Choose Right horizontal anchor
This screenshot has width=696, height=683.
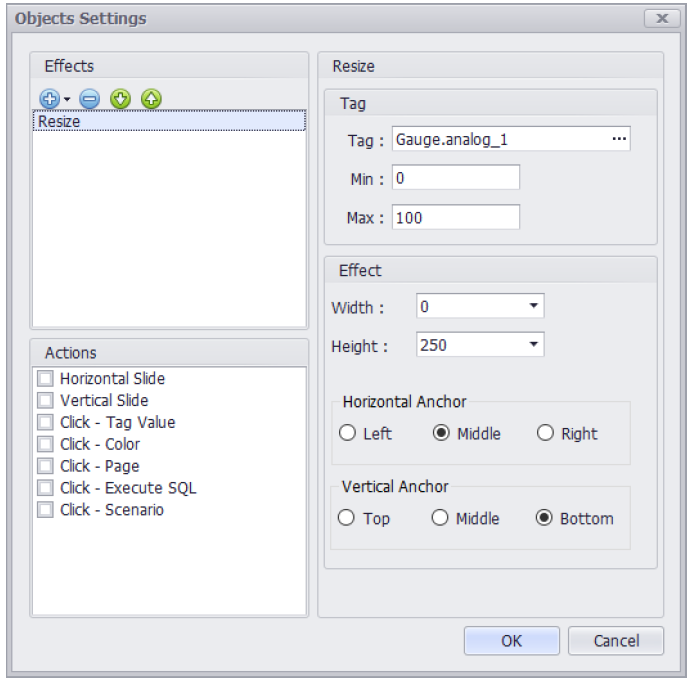coord(545,433)
